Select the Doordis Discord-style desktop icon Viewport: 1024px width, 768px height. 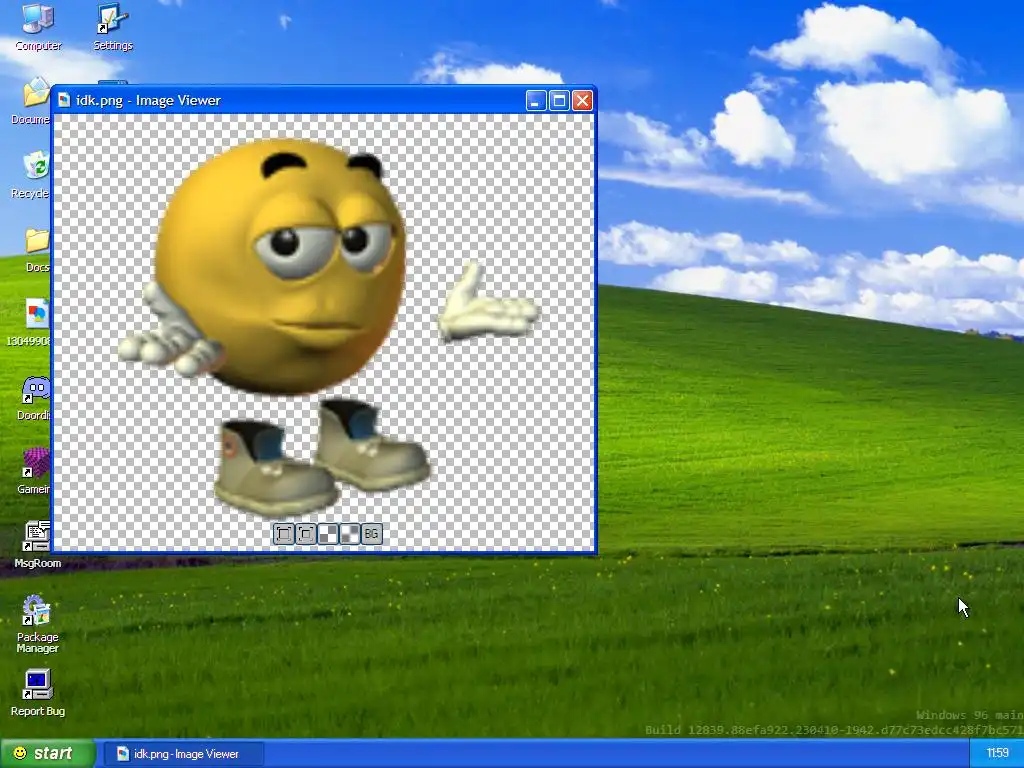34,398
